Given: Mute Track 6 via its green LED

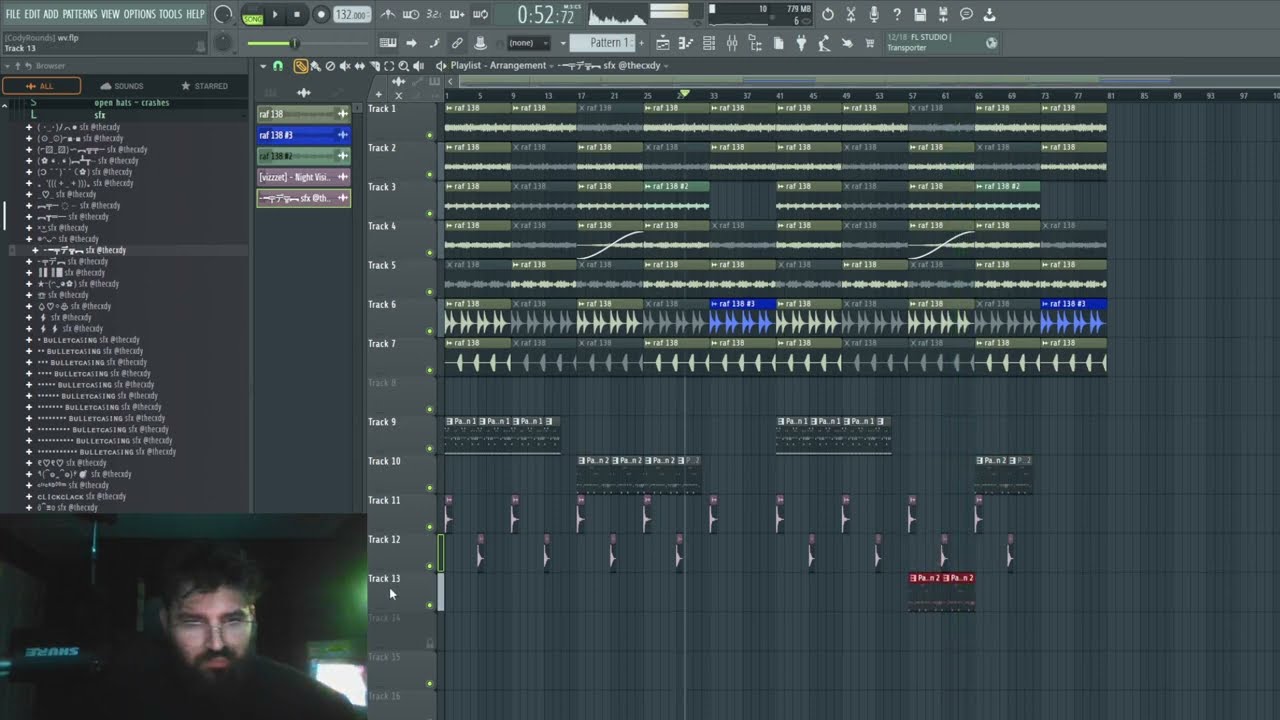Looking at the screenshot, I should (430, 331).
